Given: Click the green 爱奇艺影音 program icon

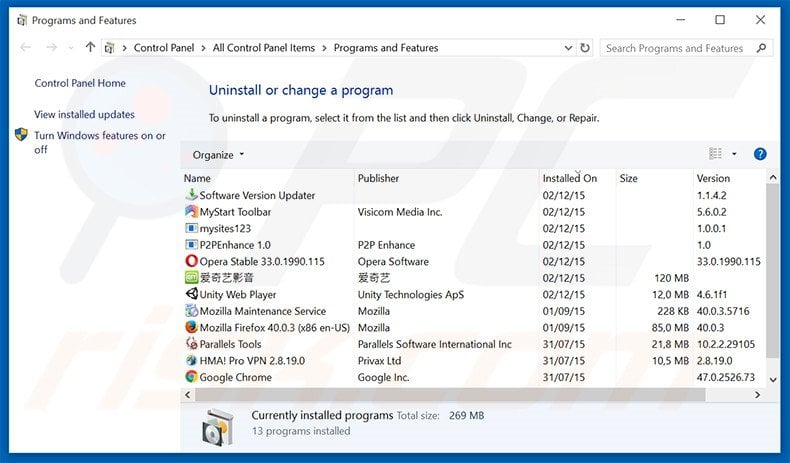Looking at the screenshot, I should click(191, 278).
